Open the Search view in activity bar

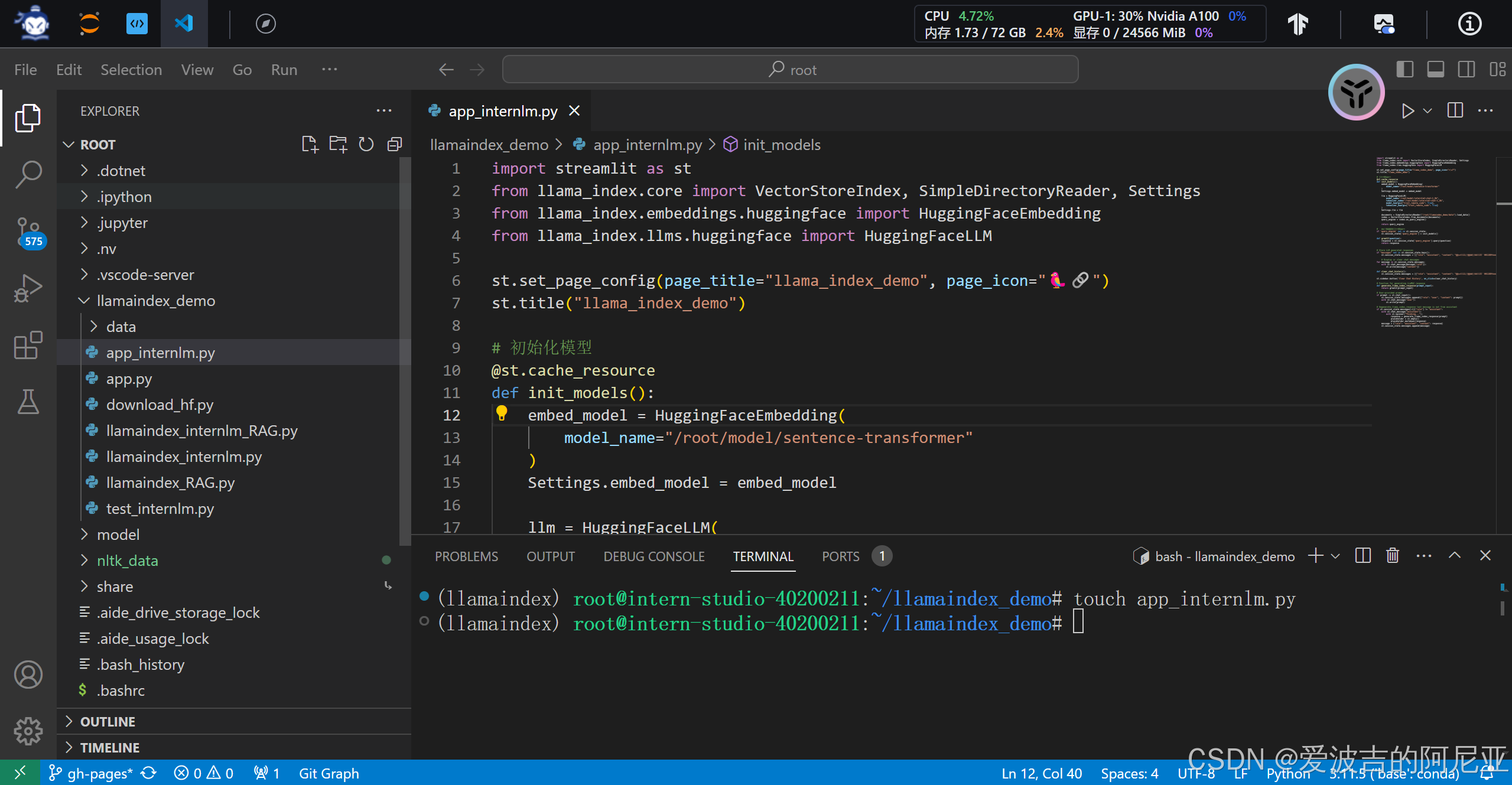tap(28, 175)
